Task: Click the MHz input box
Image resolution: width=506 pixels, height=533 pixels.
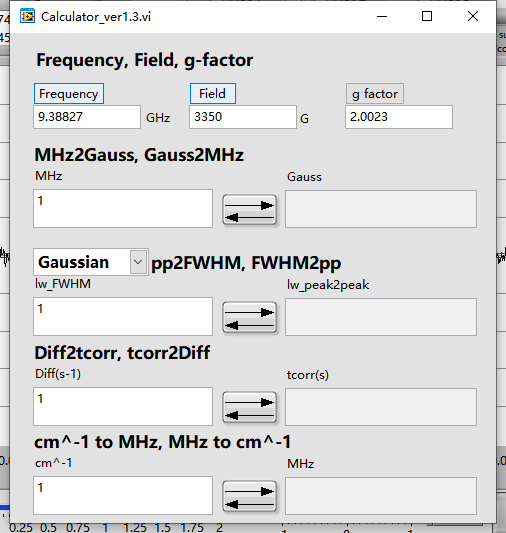Action: click(x=123, y=208)
